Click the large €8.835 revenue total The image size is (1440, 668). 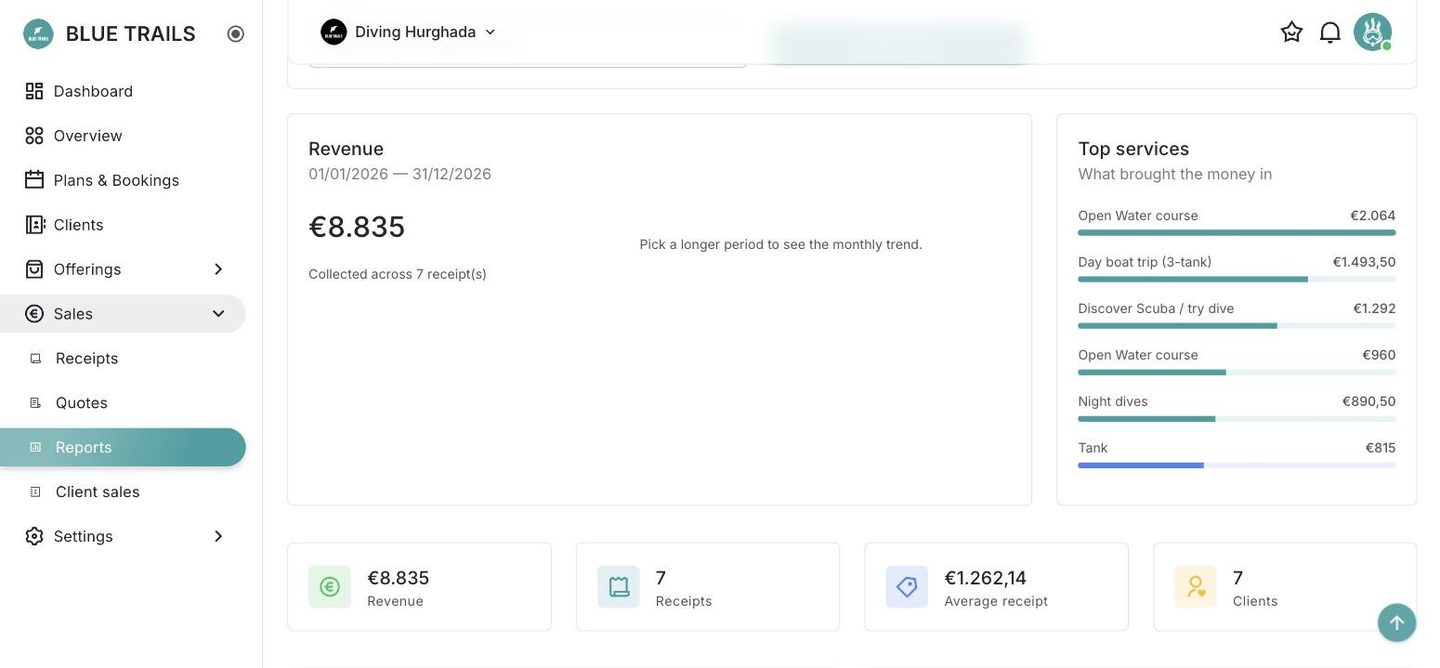coord(357,227)
